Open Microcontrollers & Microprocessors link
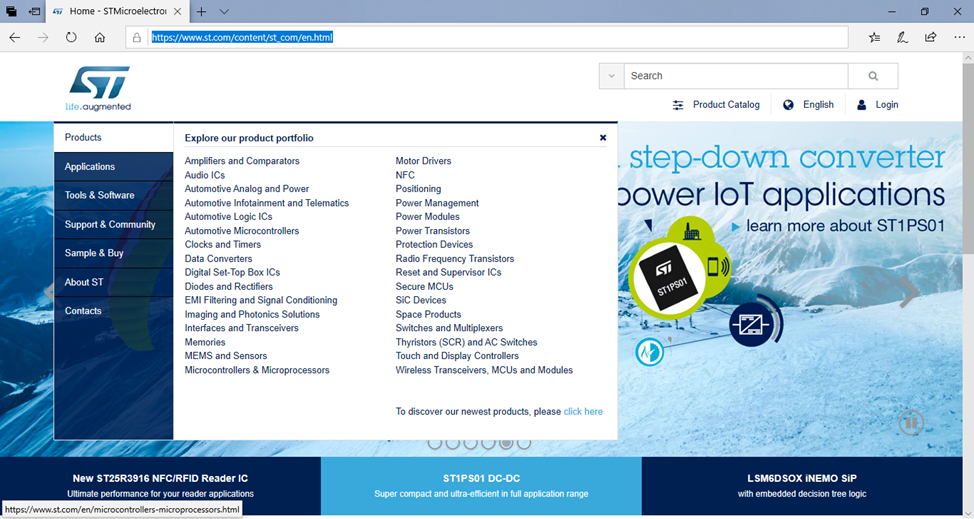This screenshot has height=519, width=974. pyautogui.click(x=257, y=370)
